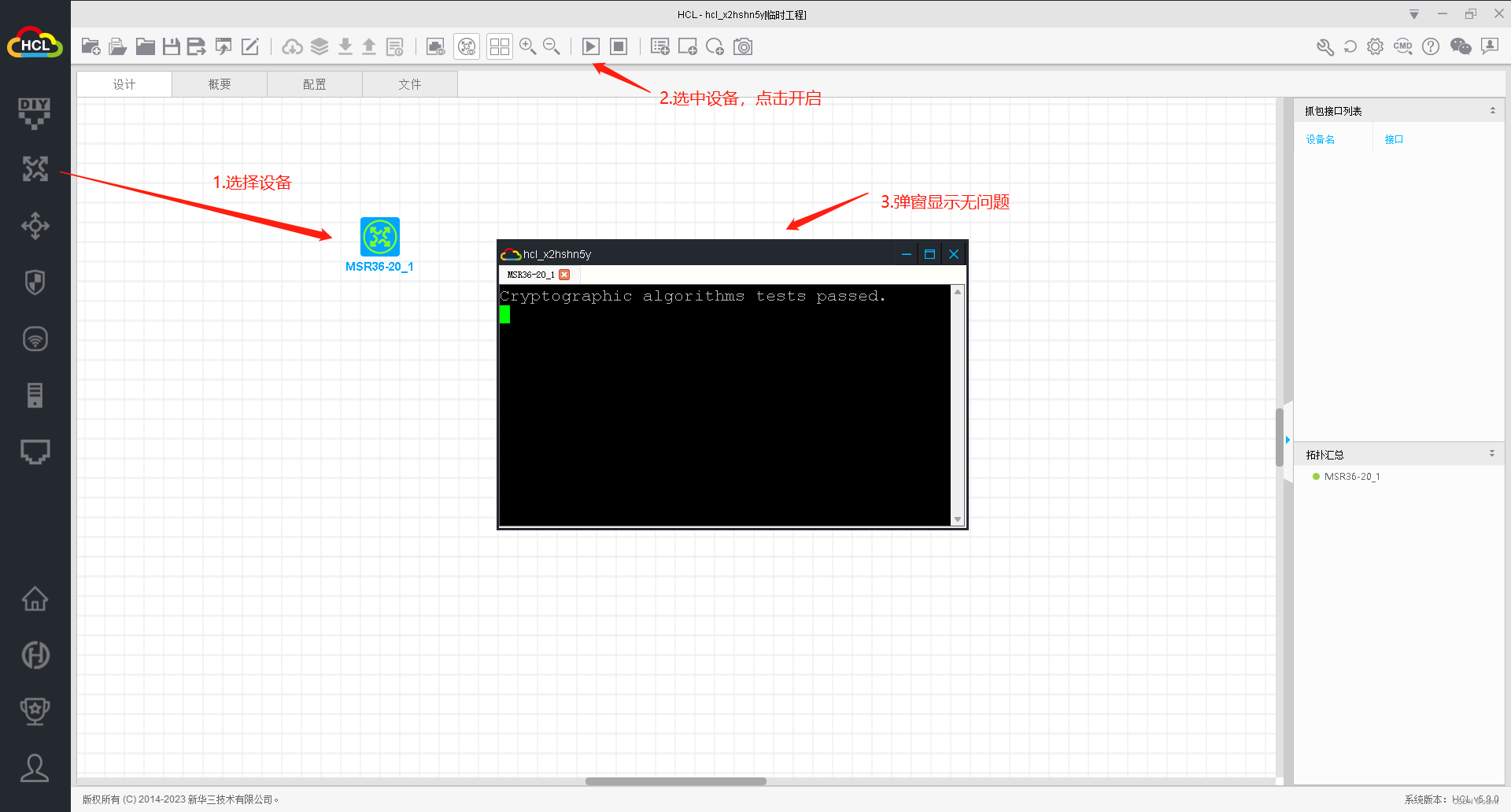Viewport: 1511px width, 812px height.
Task: Click inside the black terminal console
Action: click(725, 404)
